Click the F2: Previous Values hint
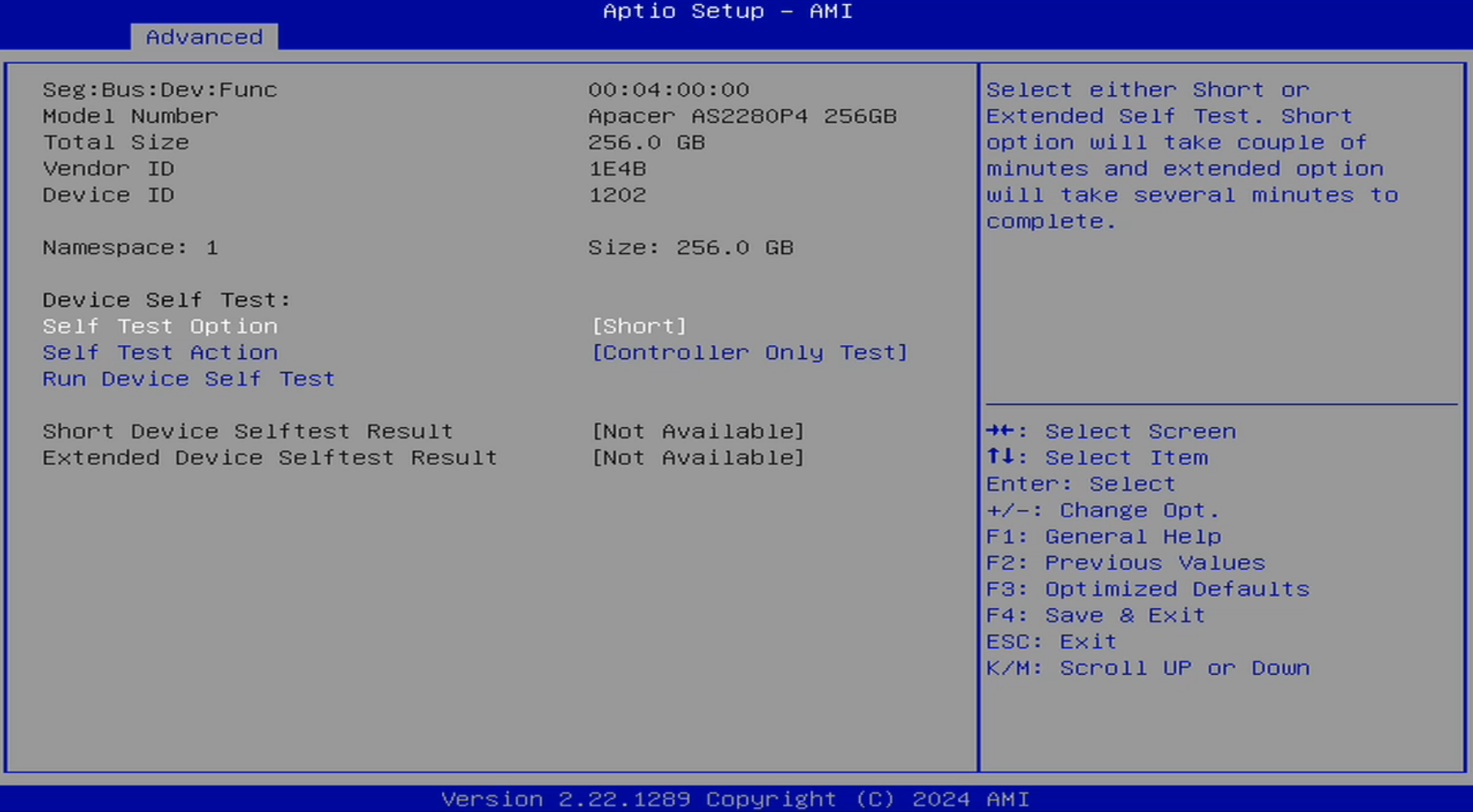Viewport: 1473px width, 812px height. [x=1125, y=564]
